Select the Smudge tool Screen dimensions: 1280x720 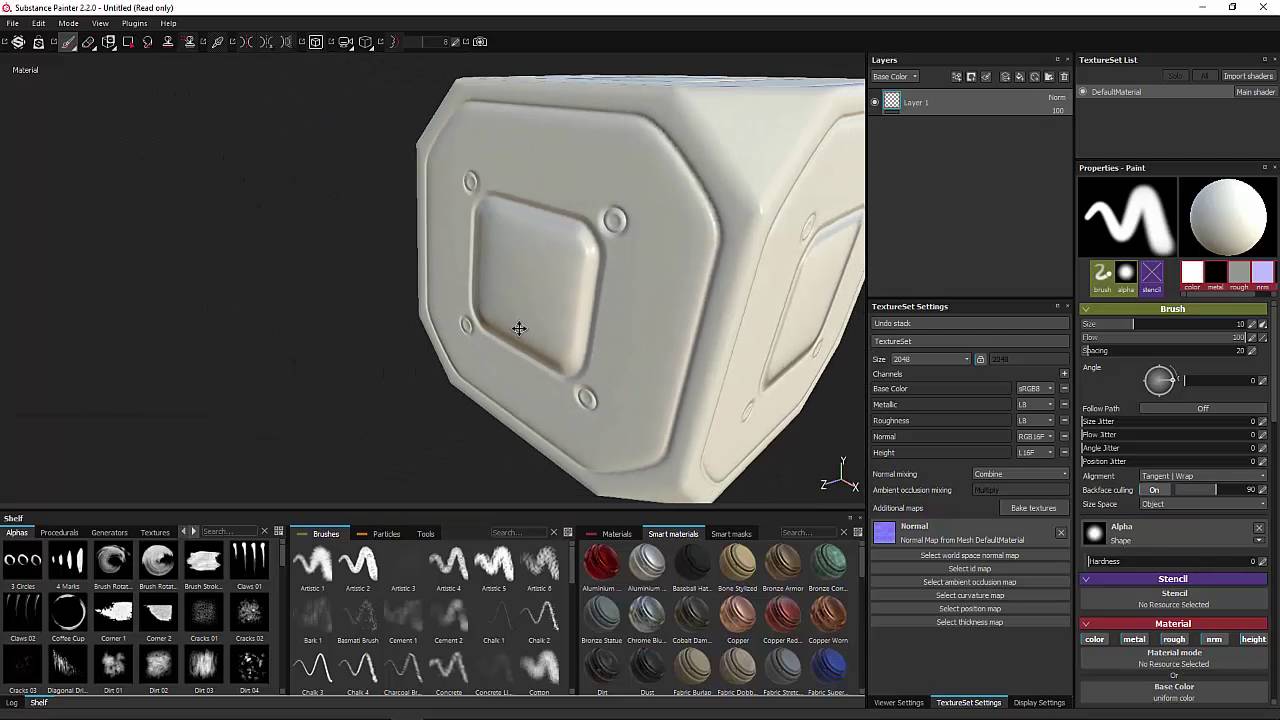pyautogui.click(x=147, y=42)
